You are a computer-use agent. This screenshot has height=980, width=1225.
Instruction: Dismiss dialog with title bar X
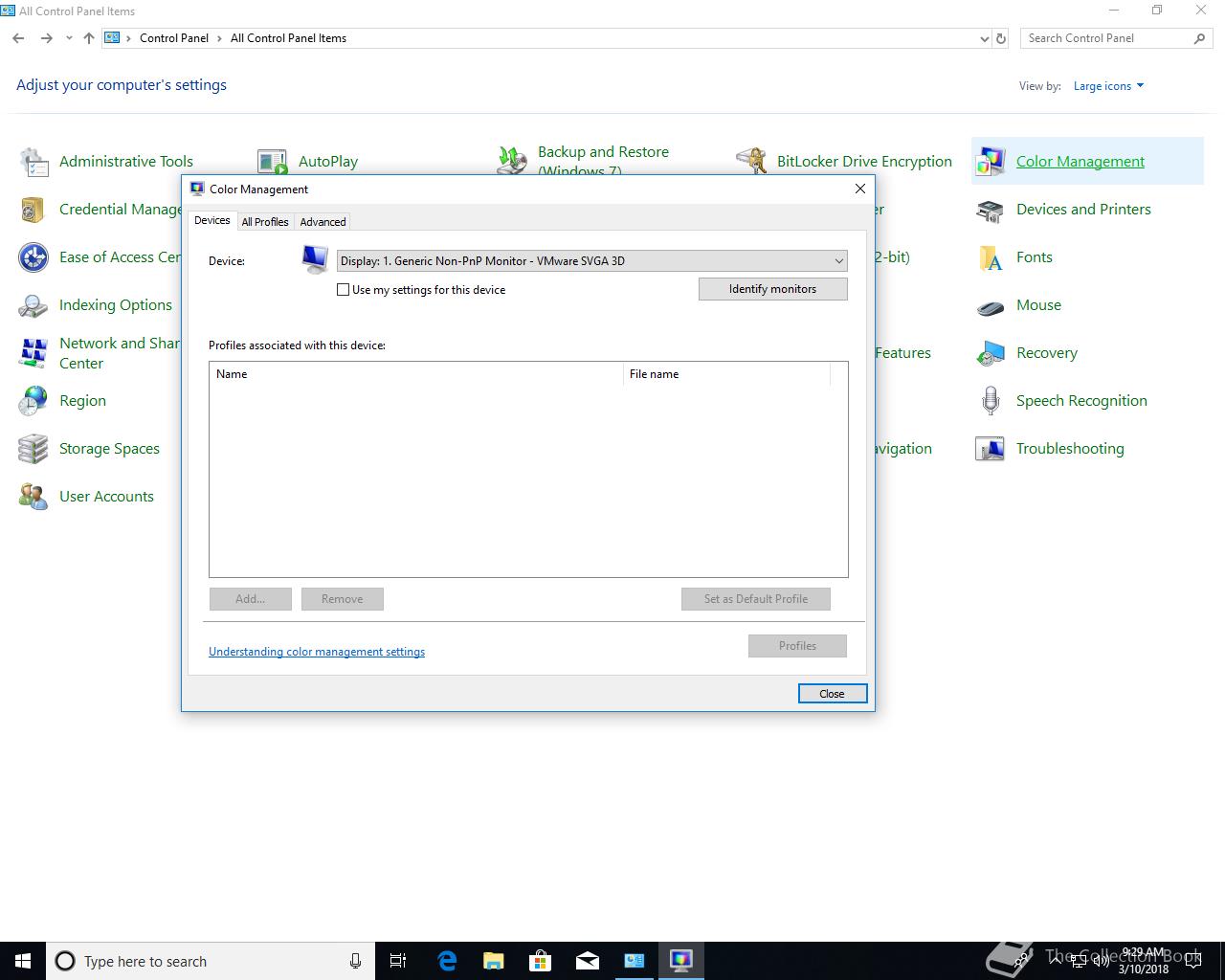pyautogui.click(x=859, y=189)
